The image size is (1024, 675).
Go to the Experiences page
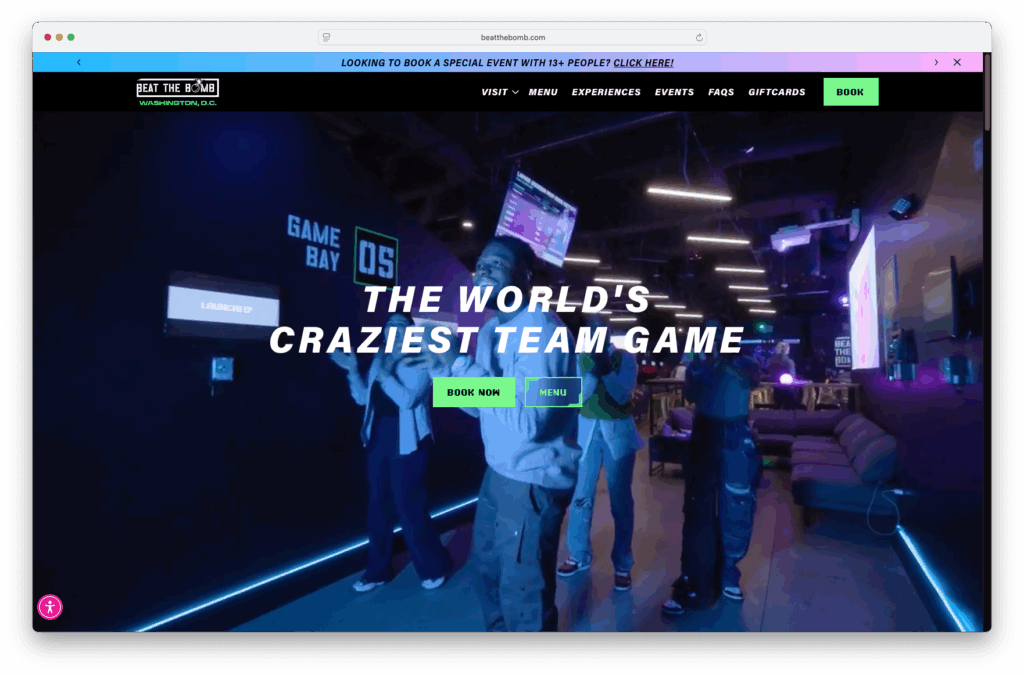coord(606,92)
